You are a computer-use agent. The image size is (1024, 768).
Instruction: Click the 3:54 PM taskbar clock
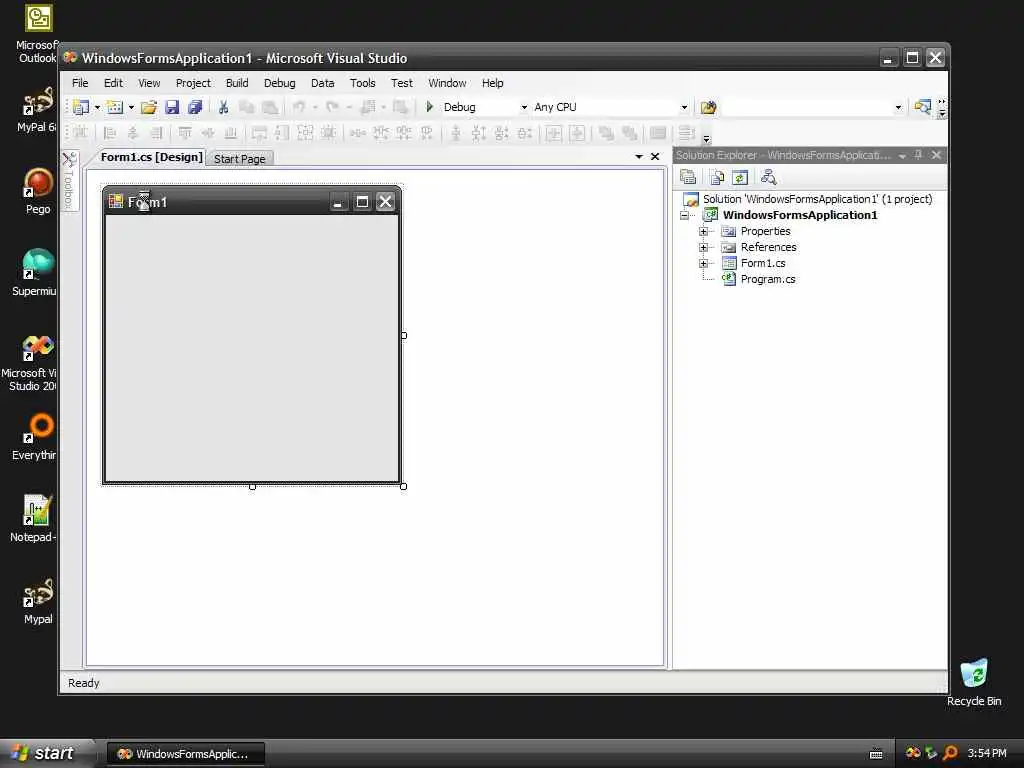(987, 753)
